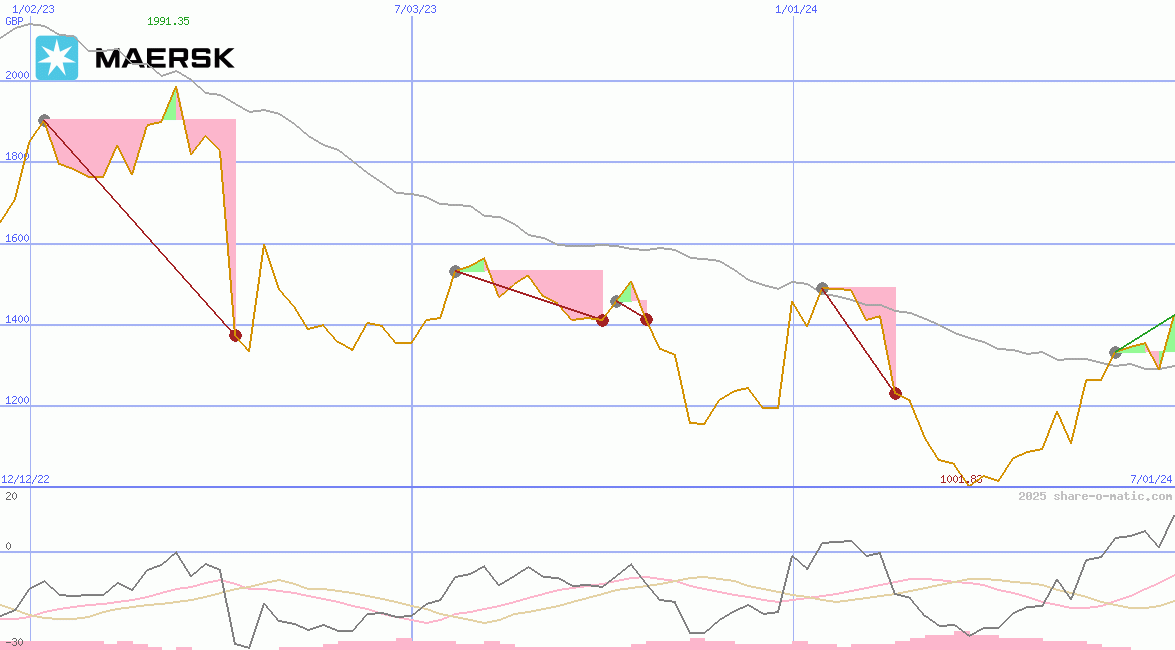
Task: Select the red end marker of the short third trade
Action: tap(647, 319)
